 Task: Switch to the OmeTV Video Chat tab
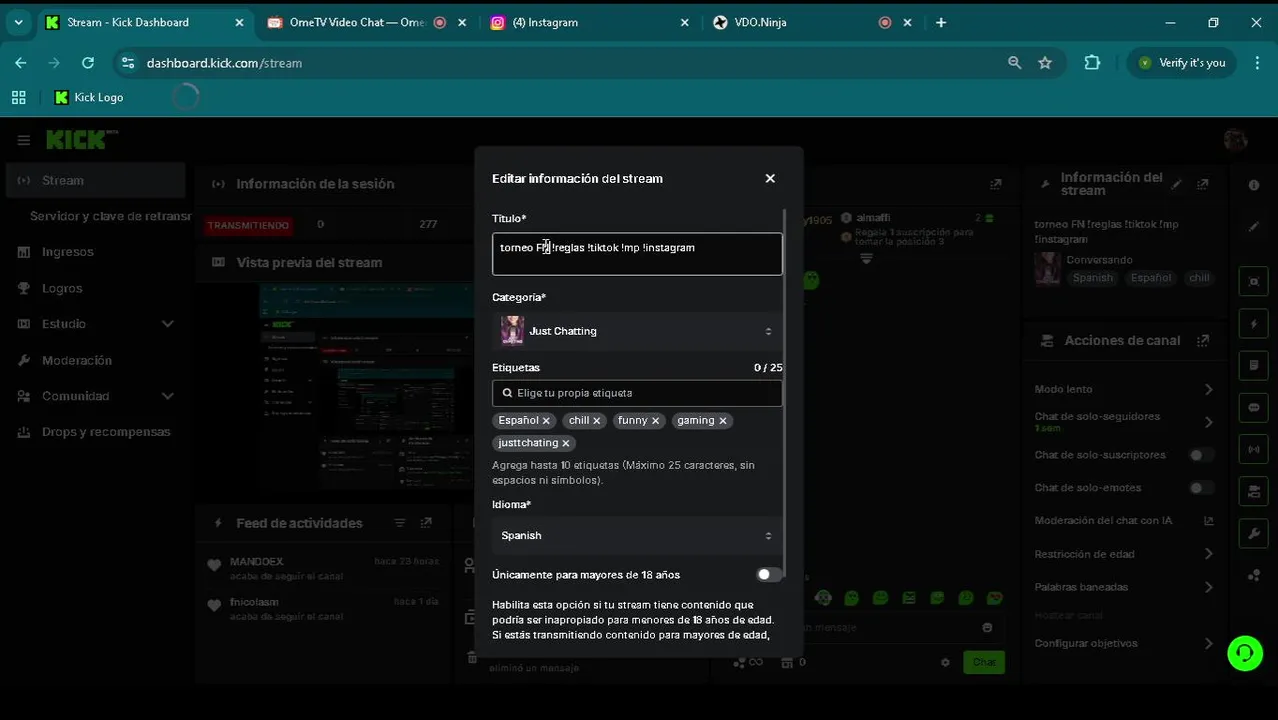point(358,22)
